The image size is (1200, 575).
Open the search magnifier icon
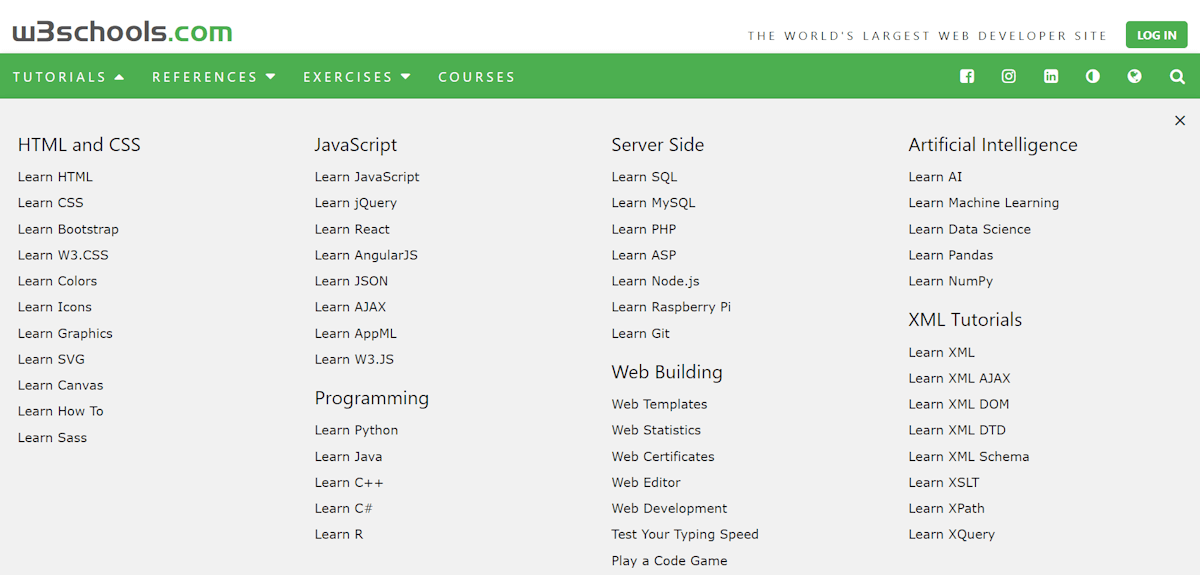(1177, 76)
